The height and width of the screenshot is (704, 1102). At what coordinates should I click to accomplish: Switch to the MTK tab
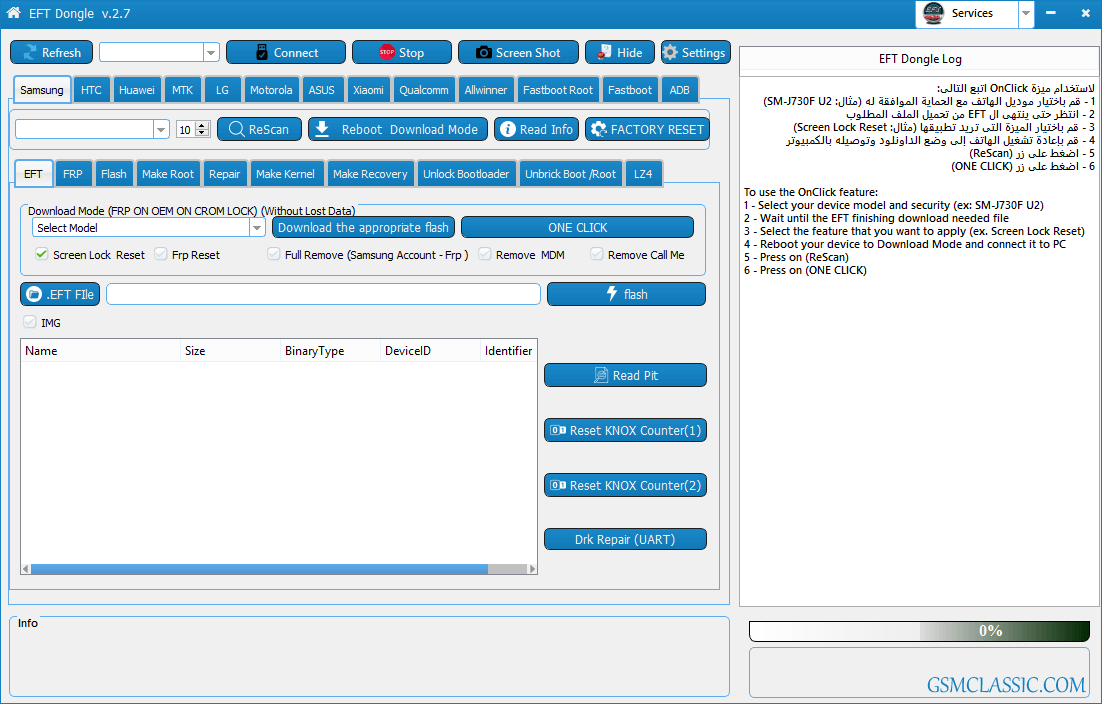(x=183, y=90)
